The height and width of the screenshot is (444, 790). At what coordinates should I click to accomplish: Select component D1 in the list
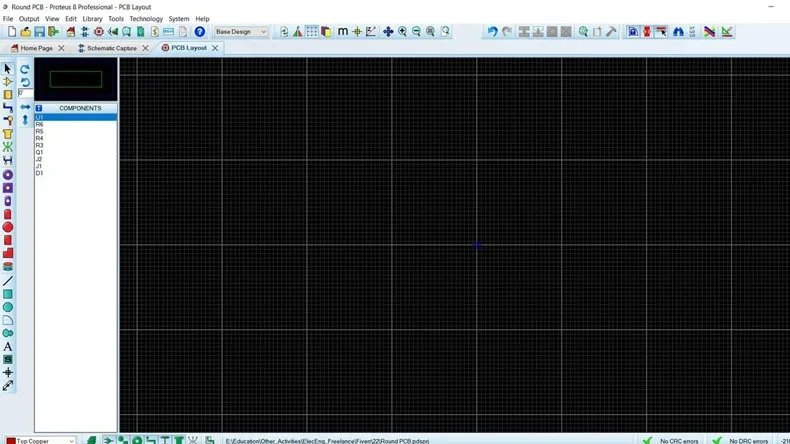point(76,173)
